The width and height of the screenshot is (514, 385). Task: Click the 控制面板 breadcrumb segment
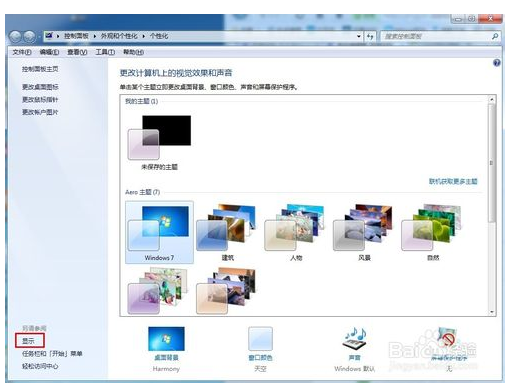pyautogui.click(x=76, y=36)
